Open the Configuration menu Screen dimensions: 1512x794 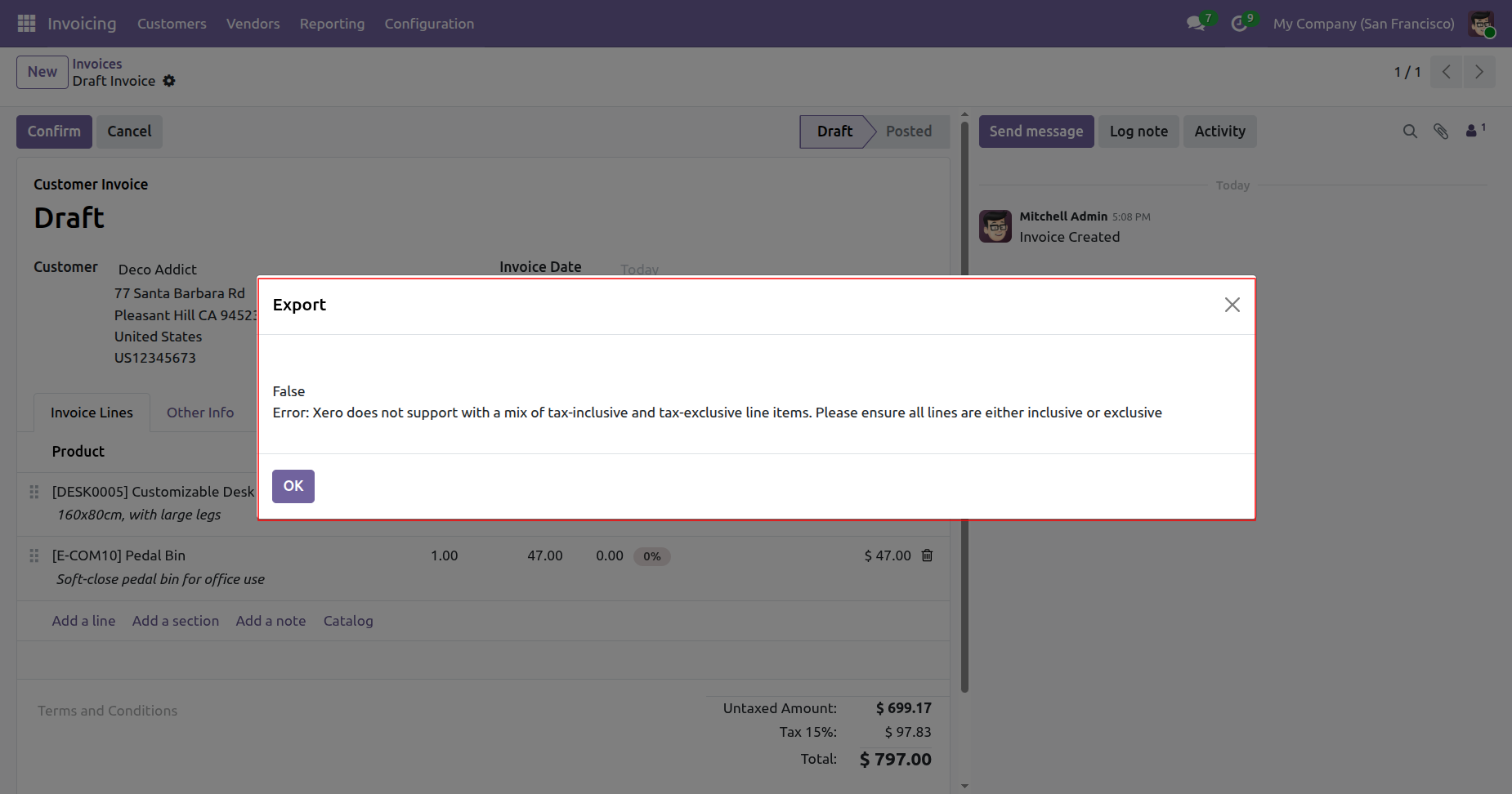[429, 24]
